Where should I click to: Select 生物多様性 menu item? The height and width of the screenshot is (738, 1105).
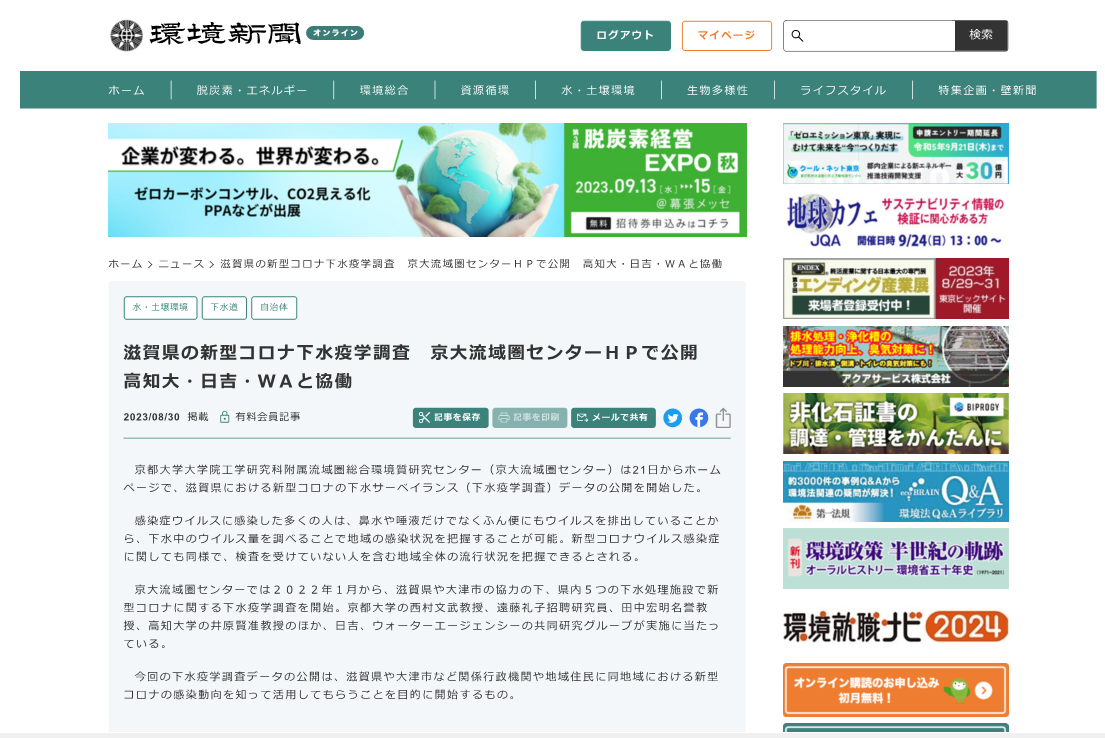tap(717, 90)
